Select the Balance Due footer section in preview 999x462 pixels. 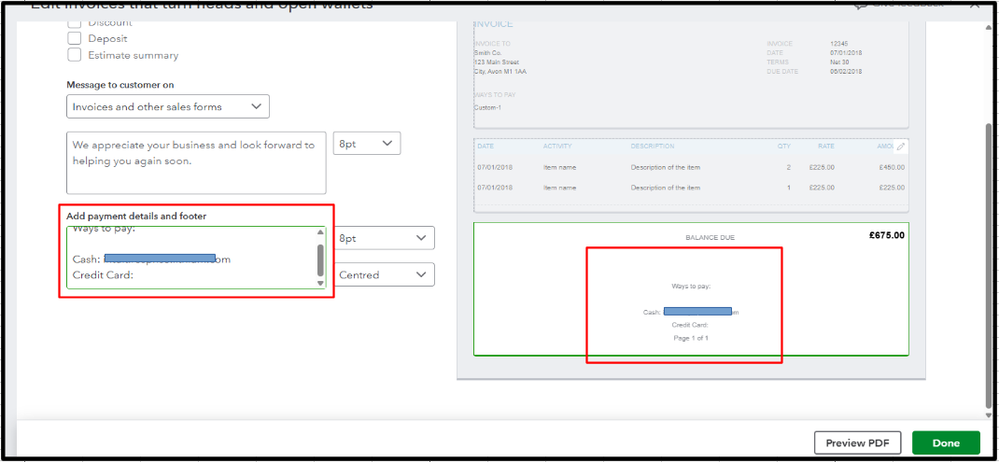point(691,289)
